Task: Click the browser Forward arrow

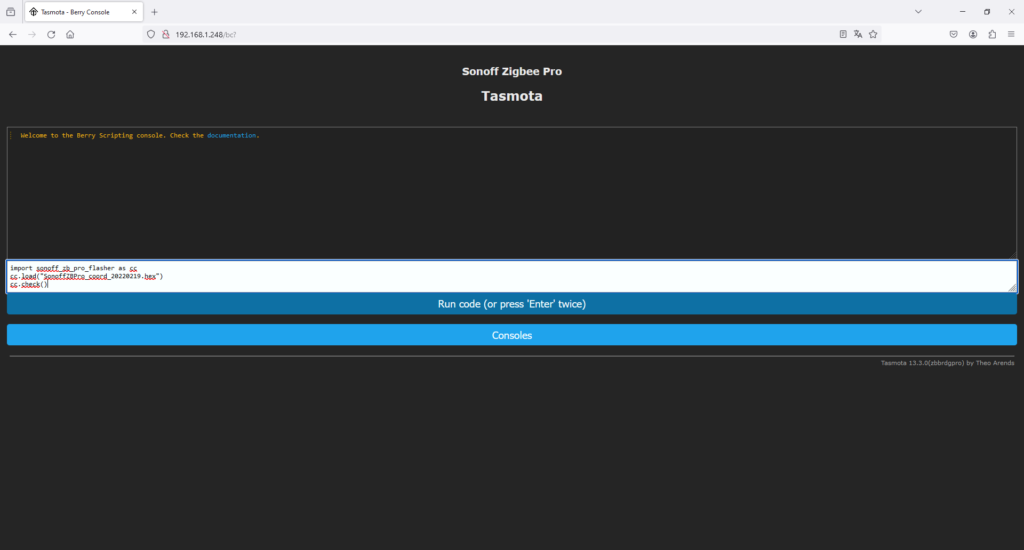Action: 32,35
